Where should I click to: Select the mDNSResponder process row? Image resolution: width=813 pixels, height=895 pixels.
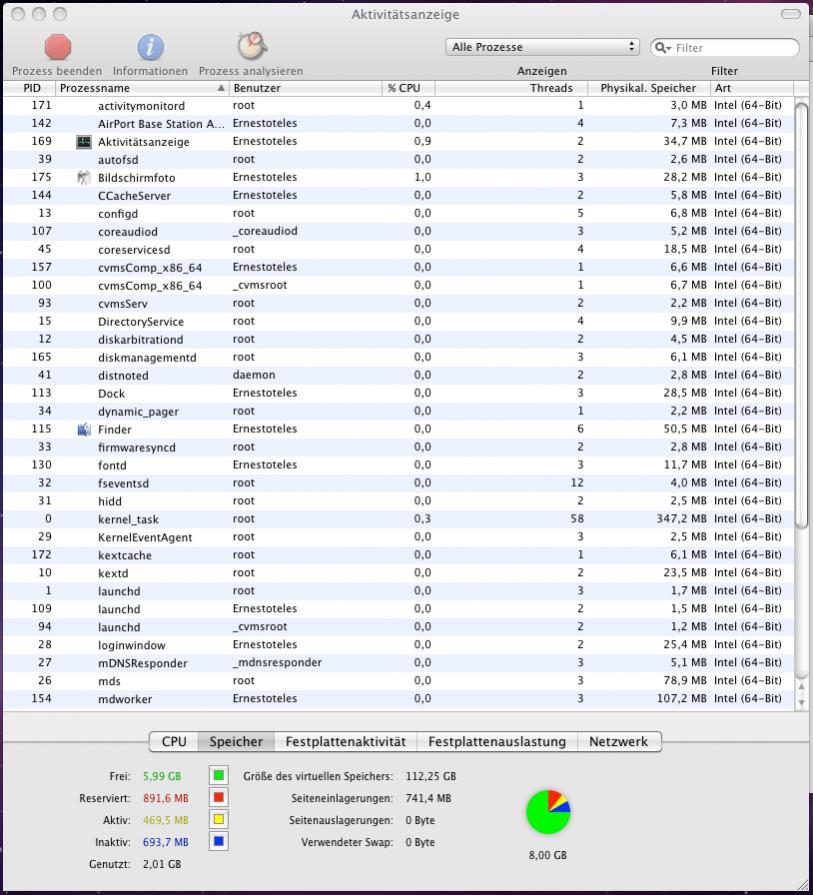[399, 663]
